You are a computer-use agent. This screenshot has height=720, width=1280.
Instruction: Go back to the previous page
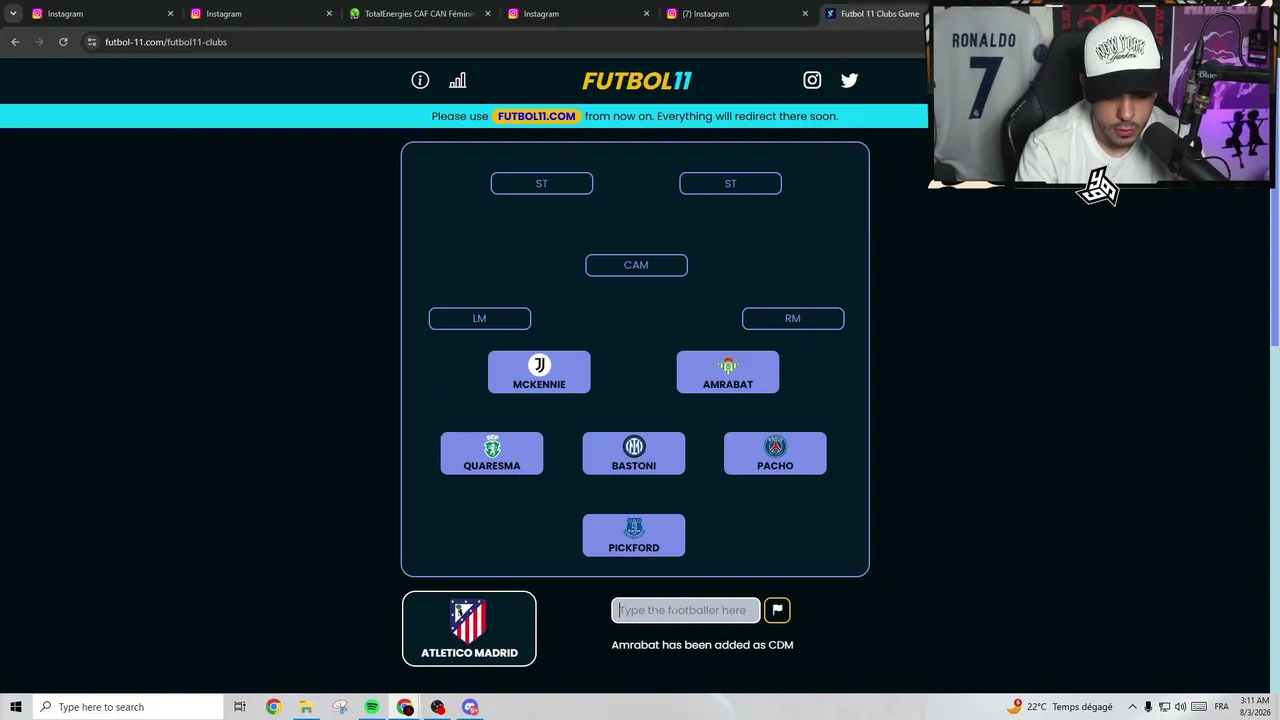[15, 42]
